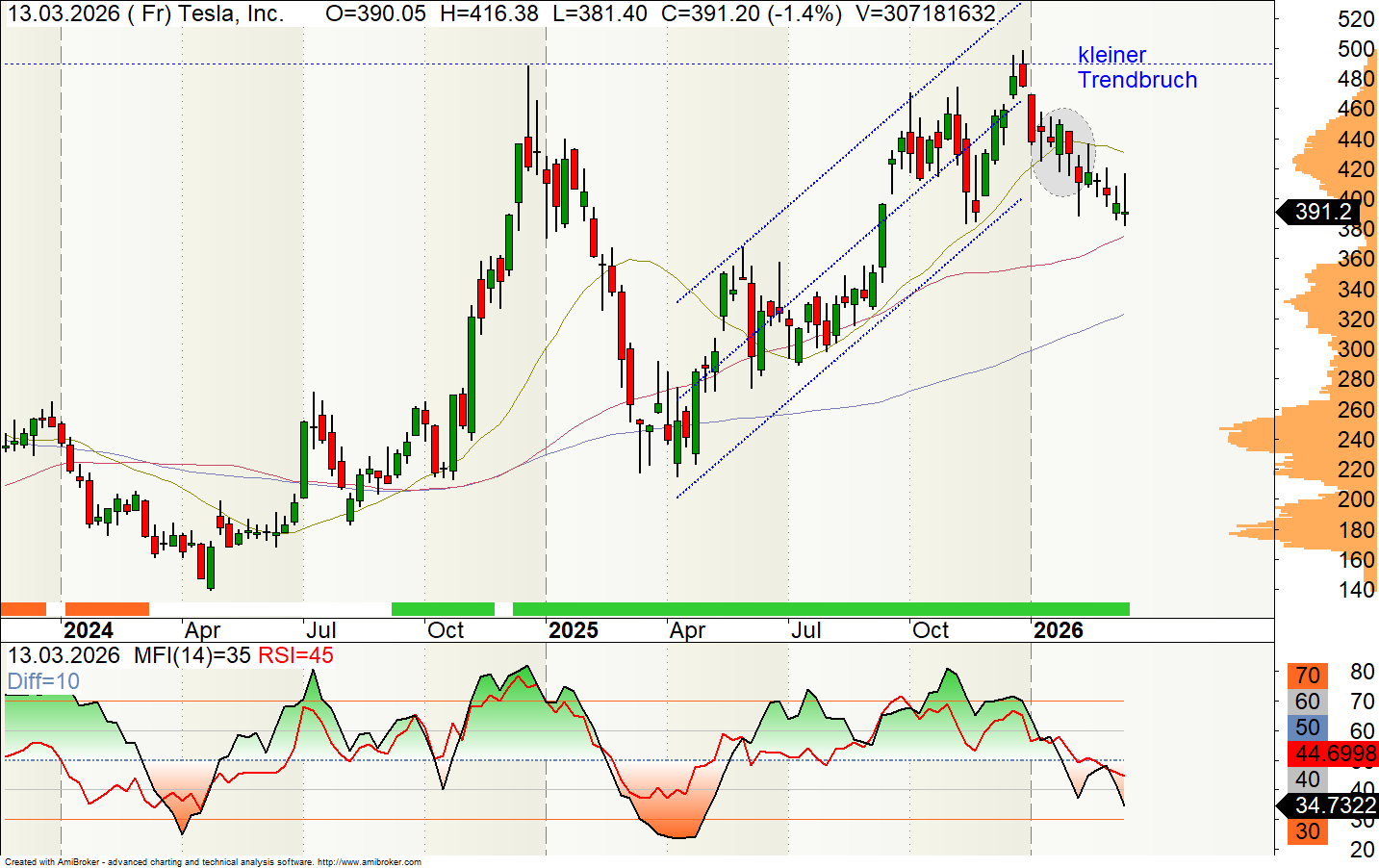Click the gray level box labeled 60
1379x868 pixels.
(x=1307, y=702)
